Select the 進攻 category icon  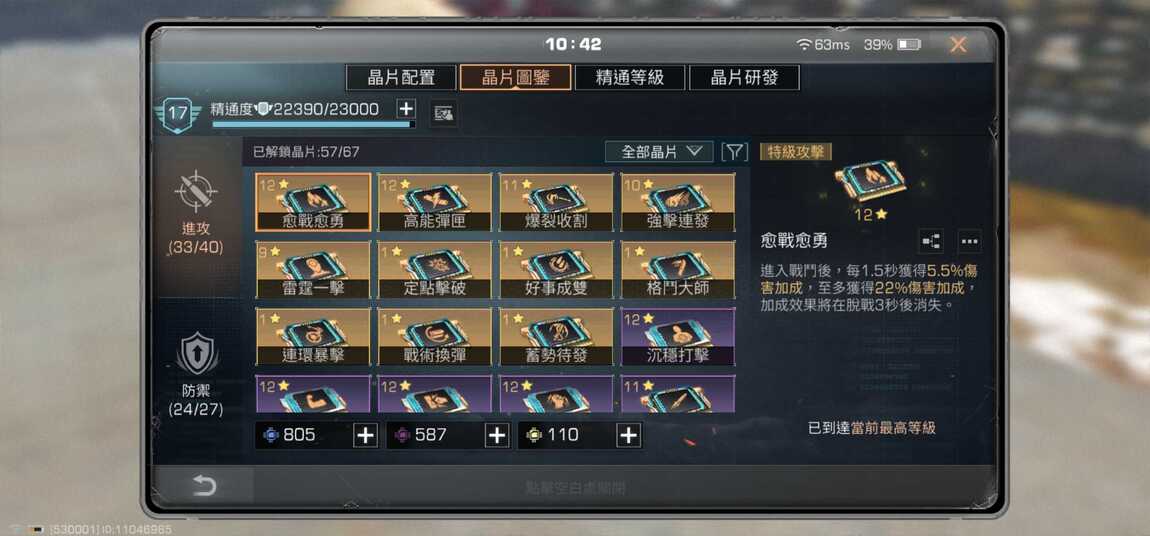pos(196,192)
